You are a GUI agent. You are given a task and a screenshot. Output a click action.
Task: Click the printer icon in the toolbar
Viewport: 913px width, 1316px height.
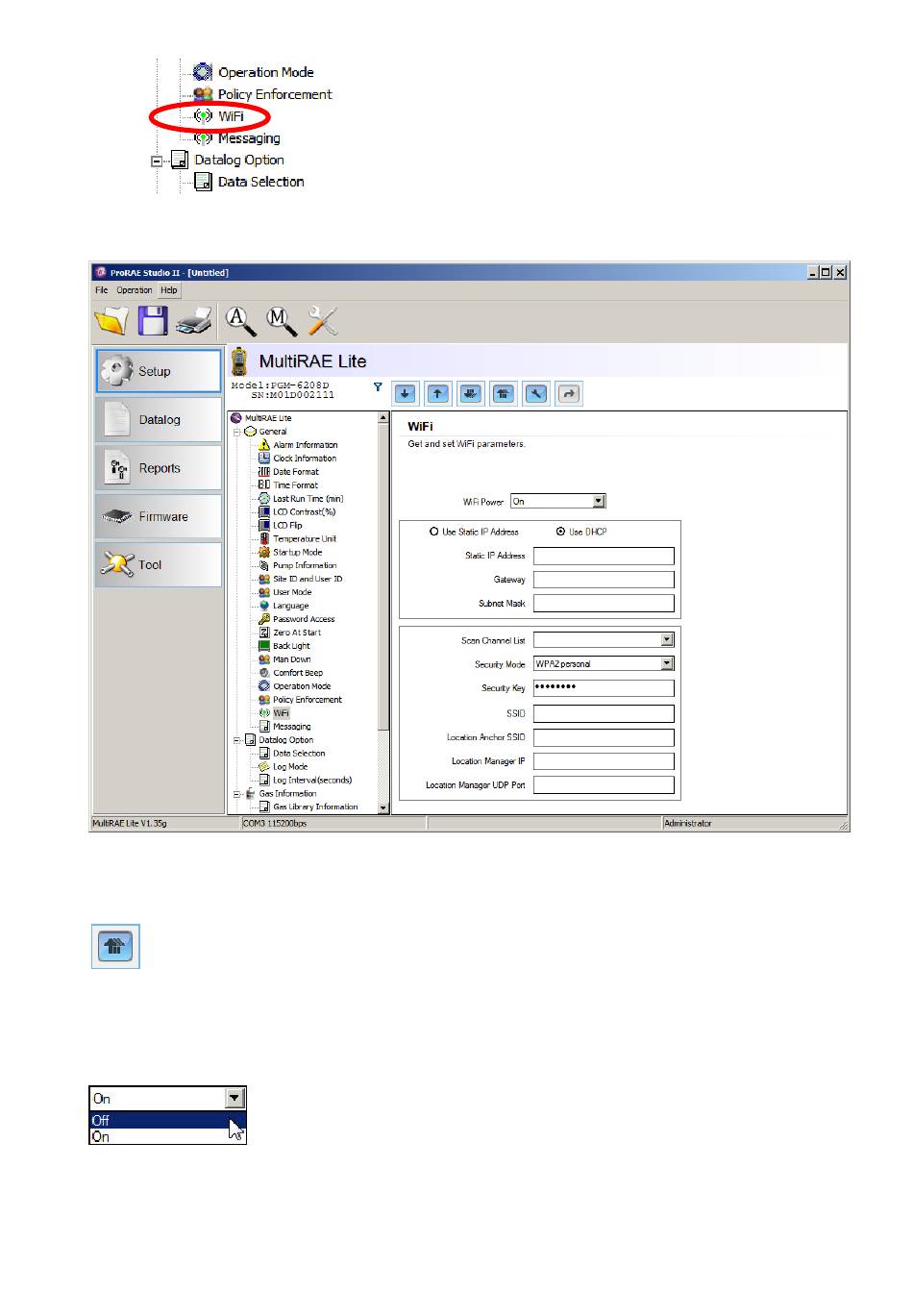[193, 320]
